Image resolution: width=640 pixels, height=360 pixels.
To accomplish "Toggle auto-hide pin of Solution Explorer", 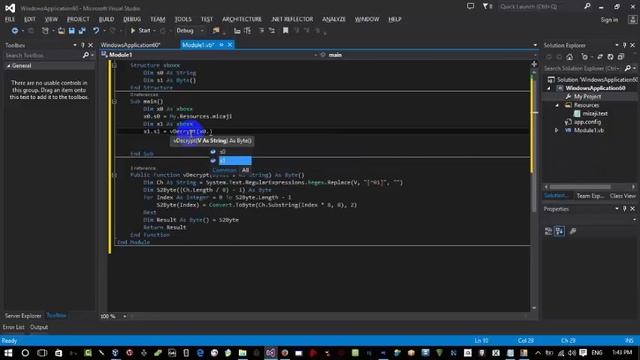I will (x=624, y=45).
